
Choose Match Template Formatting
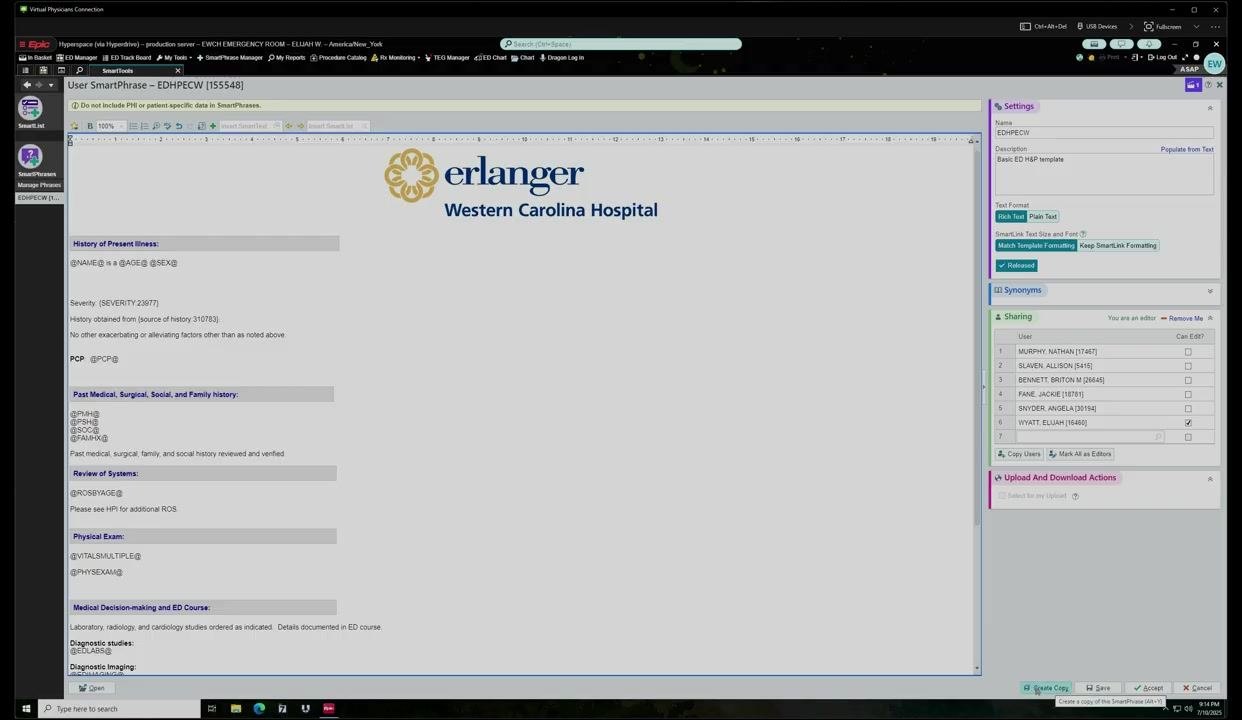(x=1036, y=246)
